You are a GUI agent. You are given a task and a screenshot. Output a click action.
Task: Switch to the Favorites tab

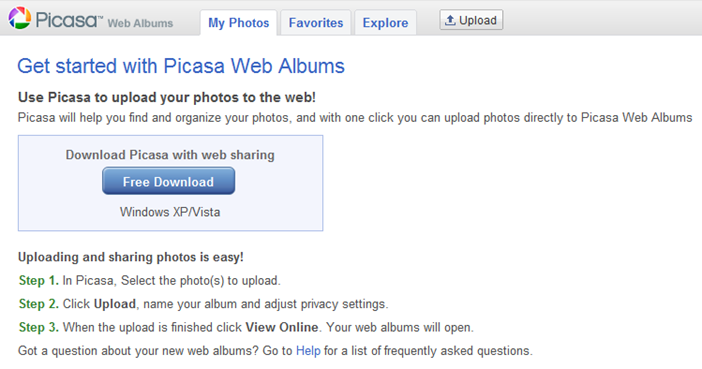tap(316, 23)
